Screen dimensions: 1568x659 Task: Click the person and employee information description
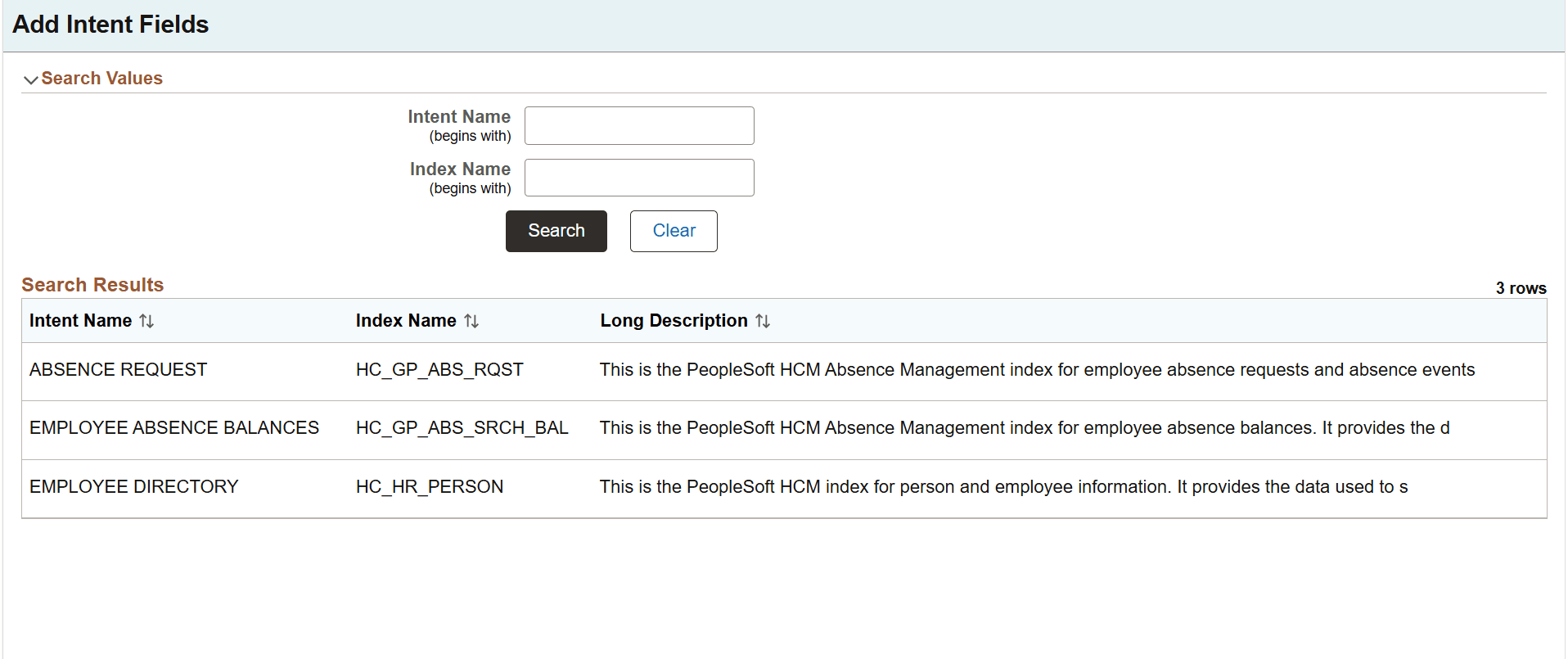[x=1003, y=487]
